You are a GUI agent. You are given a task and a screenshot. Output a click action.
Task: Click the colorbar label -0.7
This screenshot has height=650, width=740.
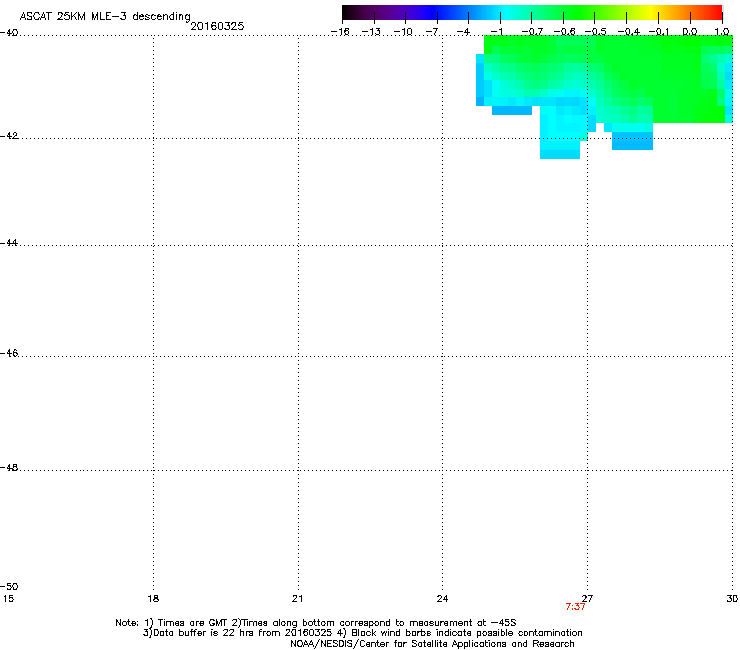pyautogui.click(x=532, y=32)
